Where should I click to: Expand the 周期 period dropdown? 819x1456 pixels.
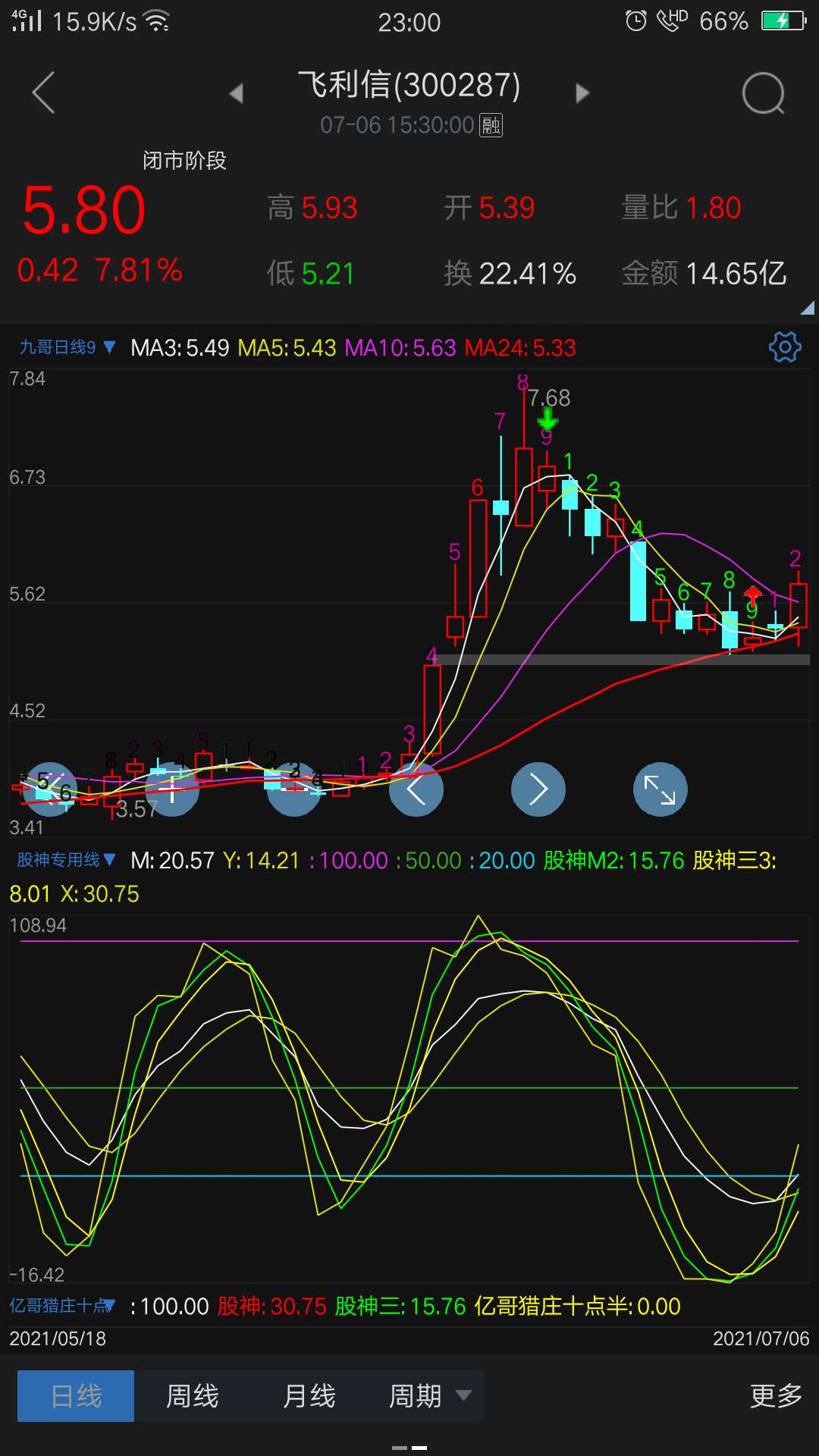[x=429, y=1396]
